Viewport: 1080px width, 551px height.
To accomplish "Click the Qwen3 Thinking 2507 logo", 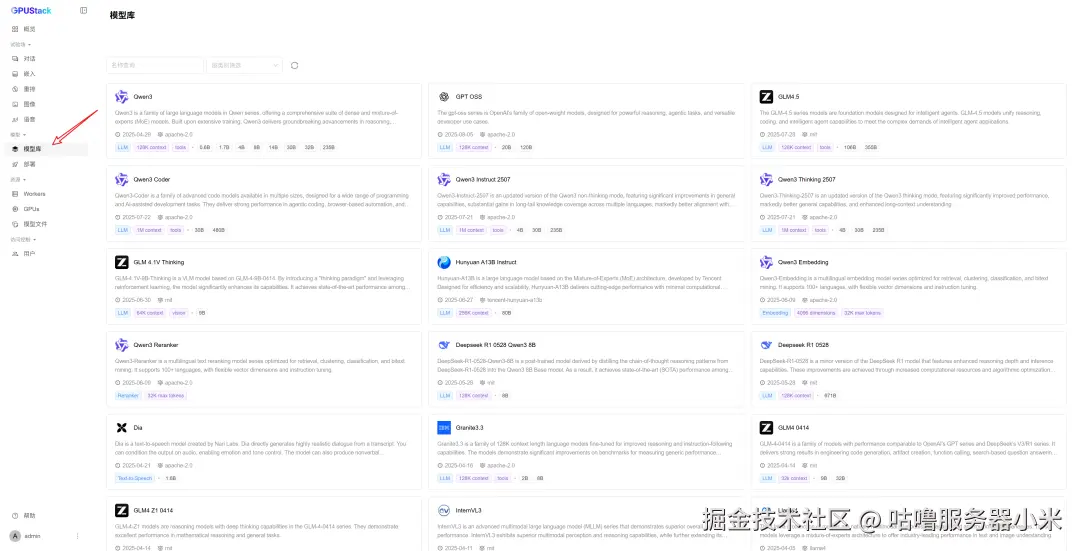I will 766,179.
